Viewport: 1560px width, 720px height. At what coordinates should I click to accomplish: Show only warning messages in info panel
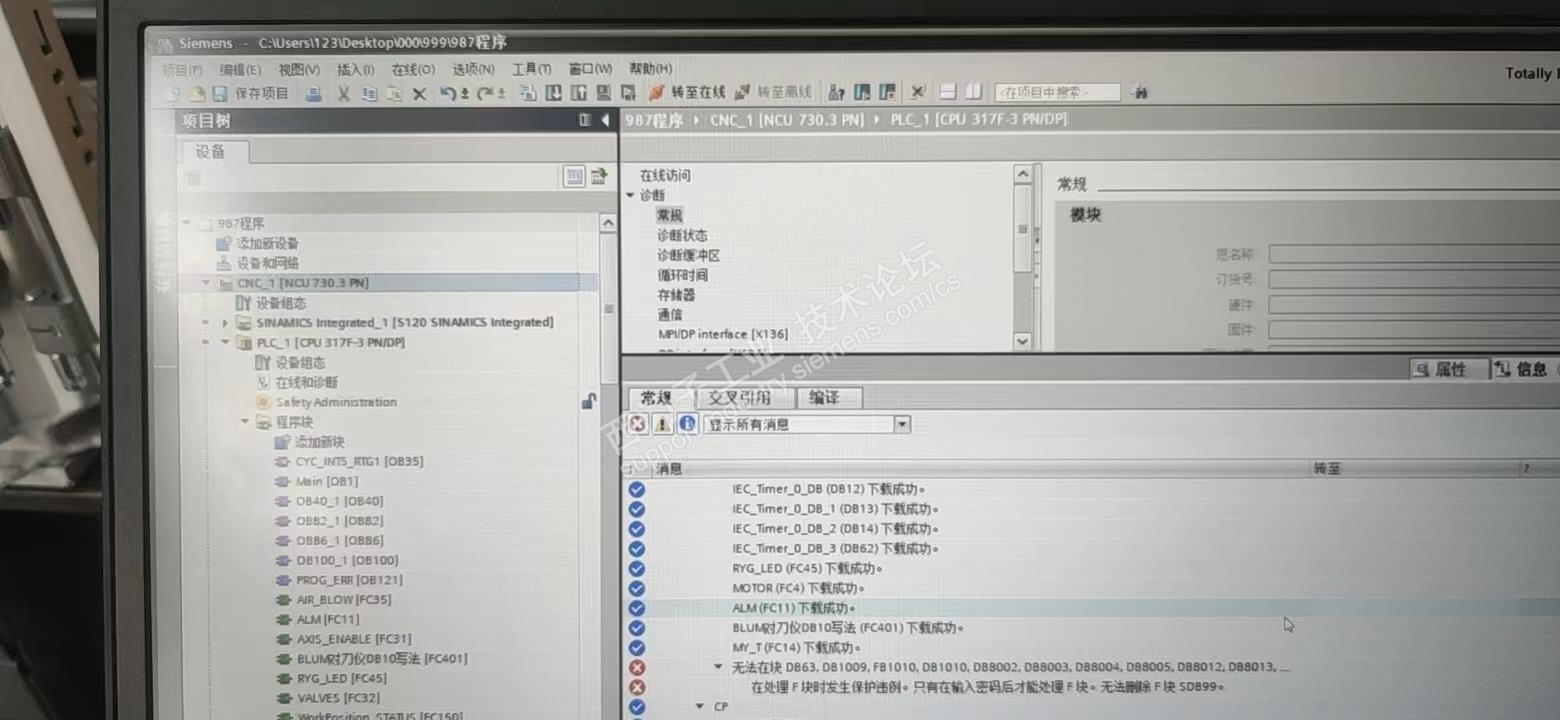click(x=663, y=424)
